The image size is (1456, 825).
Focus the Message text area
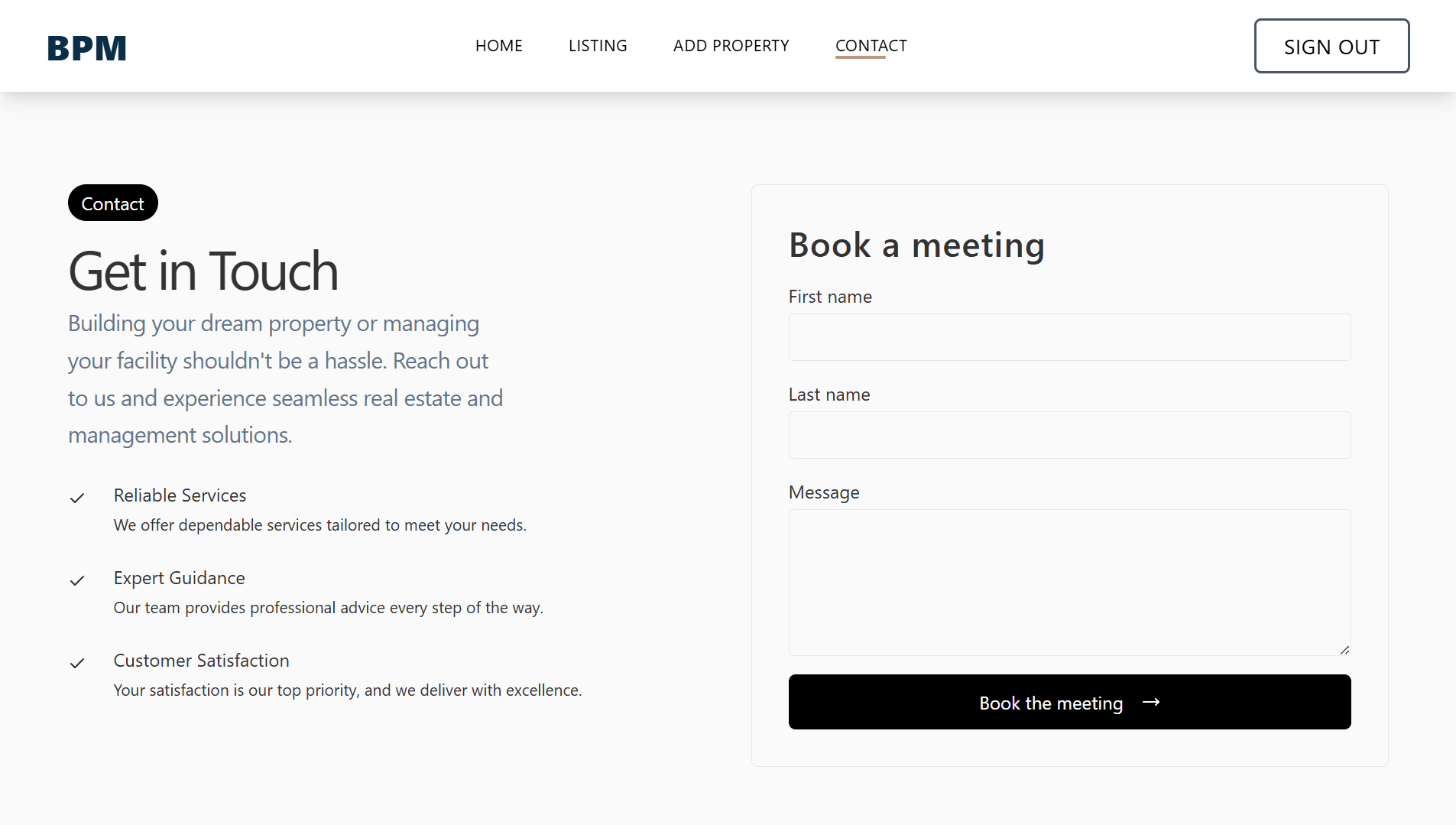point(1069,582)
